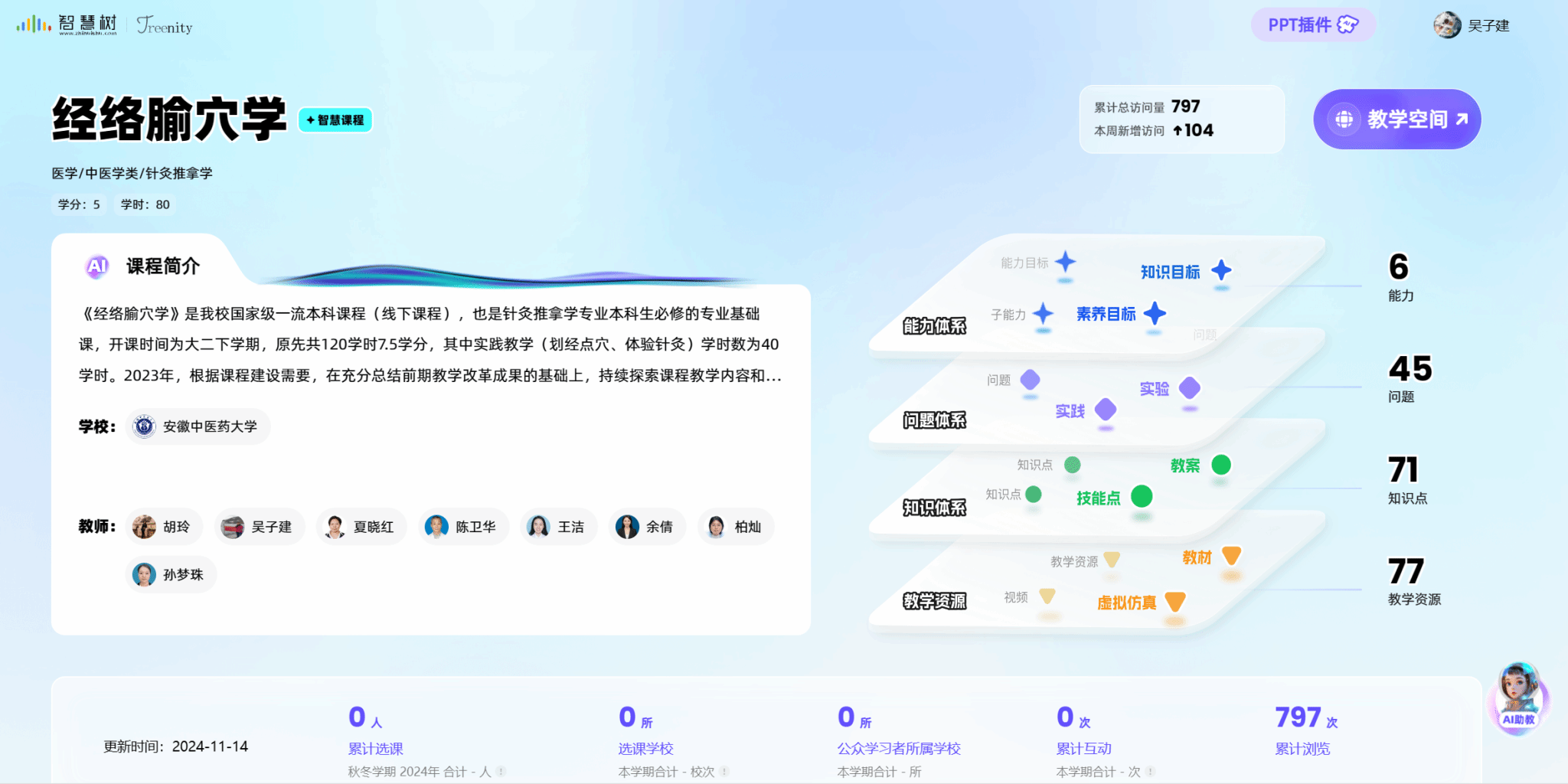Click the 技能点 green circle icon
Image resolution: width=1568 pixels, height=784 pixels.
(1141, 497)
